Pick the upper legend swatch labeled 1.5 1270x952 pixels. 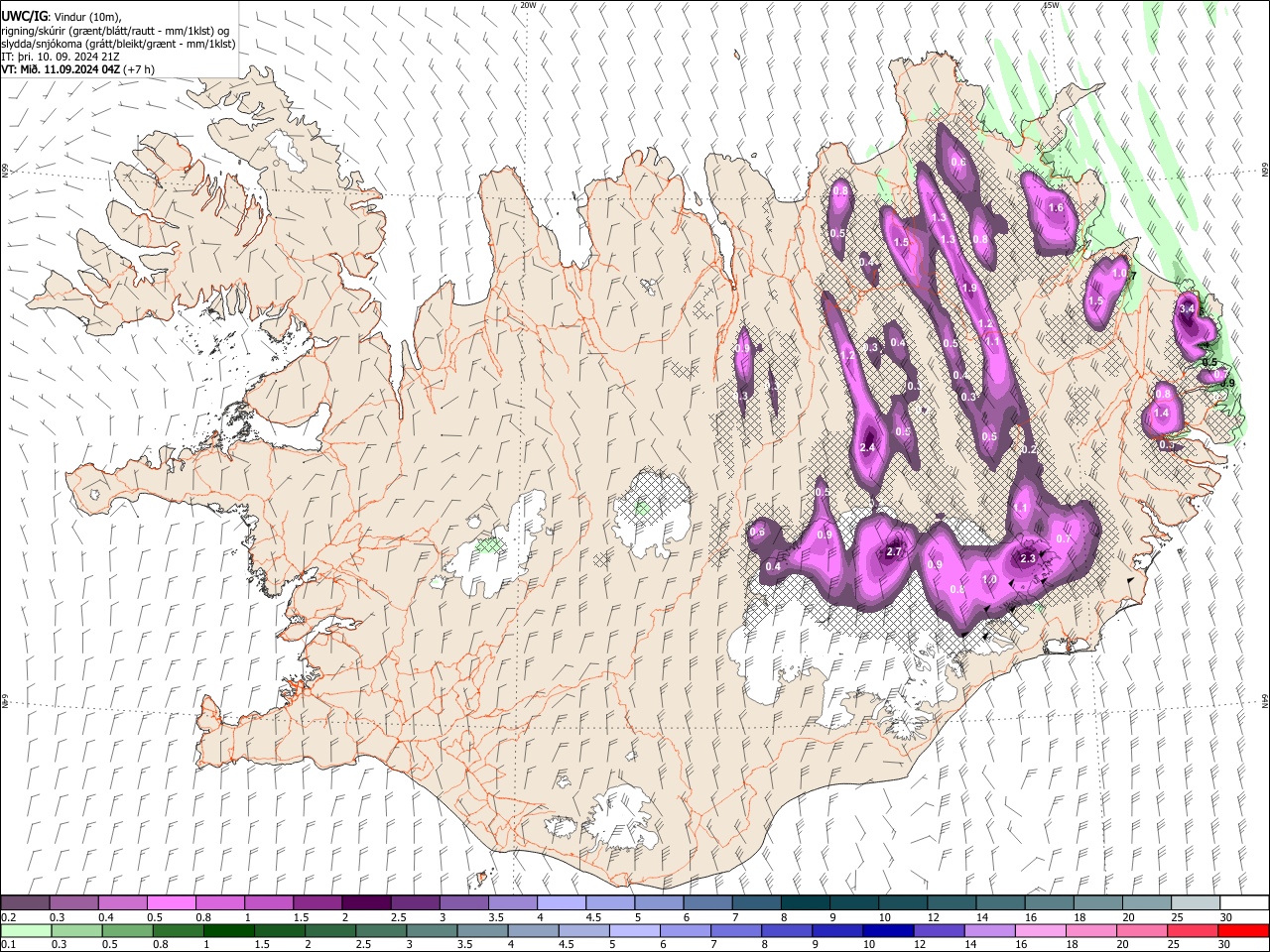pos(317,903)
